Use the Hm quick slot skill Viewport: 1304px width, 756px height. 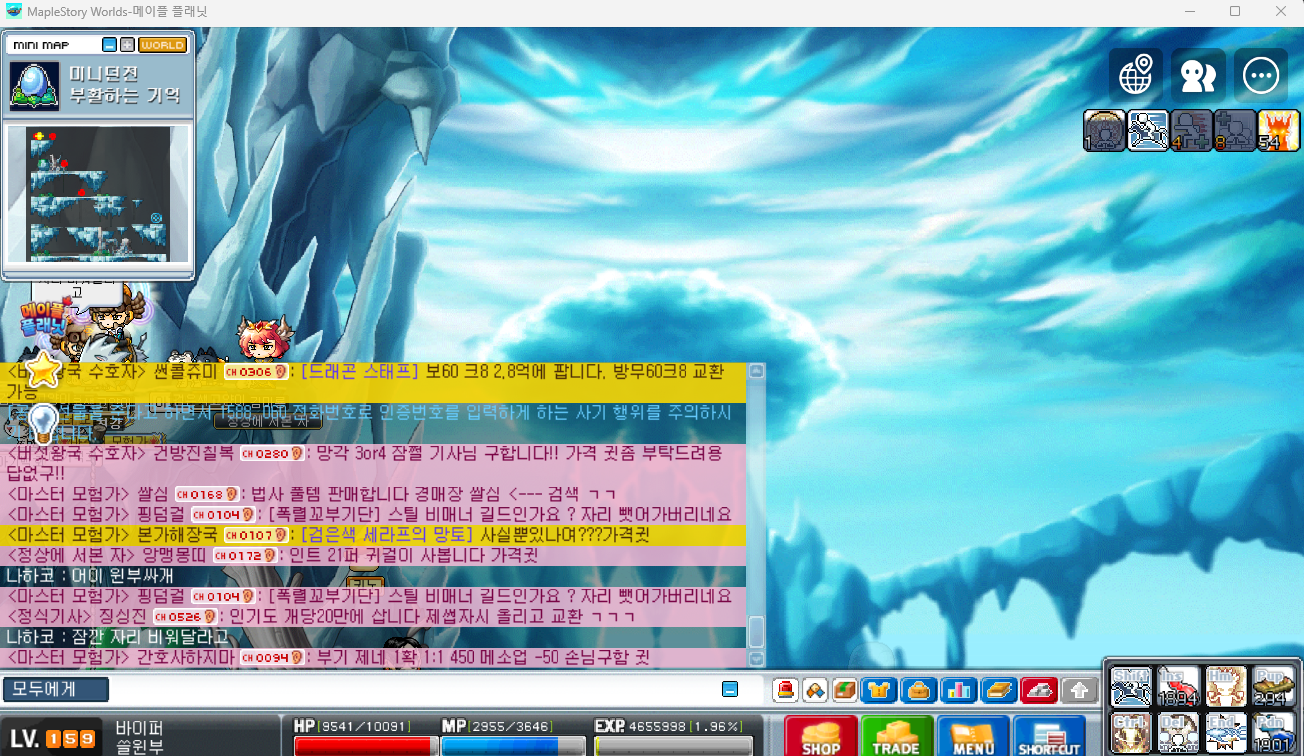coord(1225,686)
